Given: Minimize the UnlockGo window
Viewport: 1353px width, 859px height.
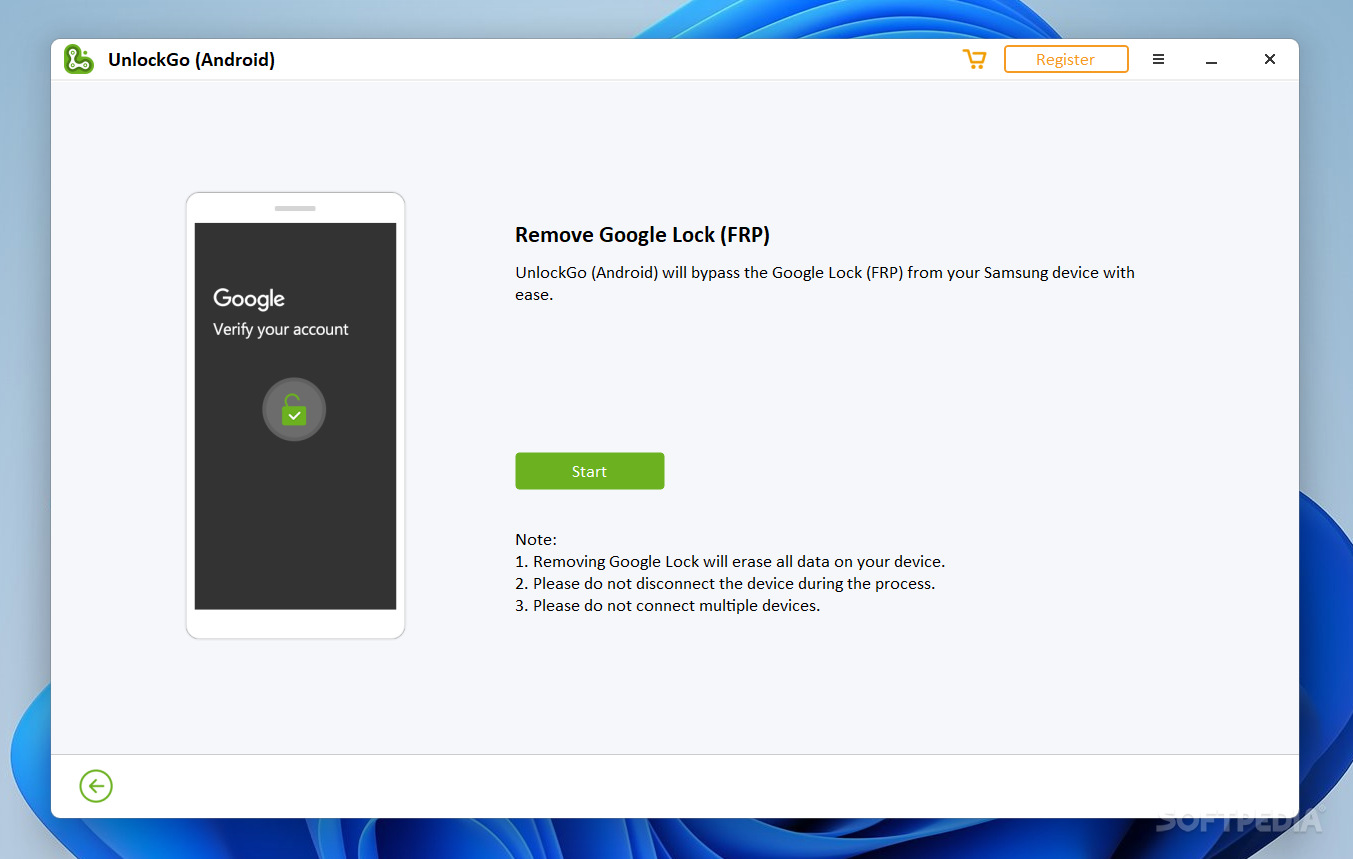Looking at the screenshot, I should [1211, 60].
